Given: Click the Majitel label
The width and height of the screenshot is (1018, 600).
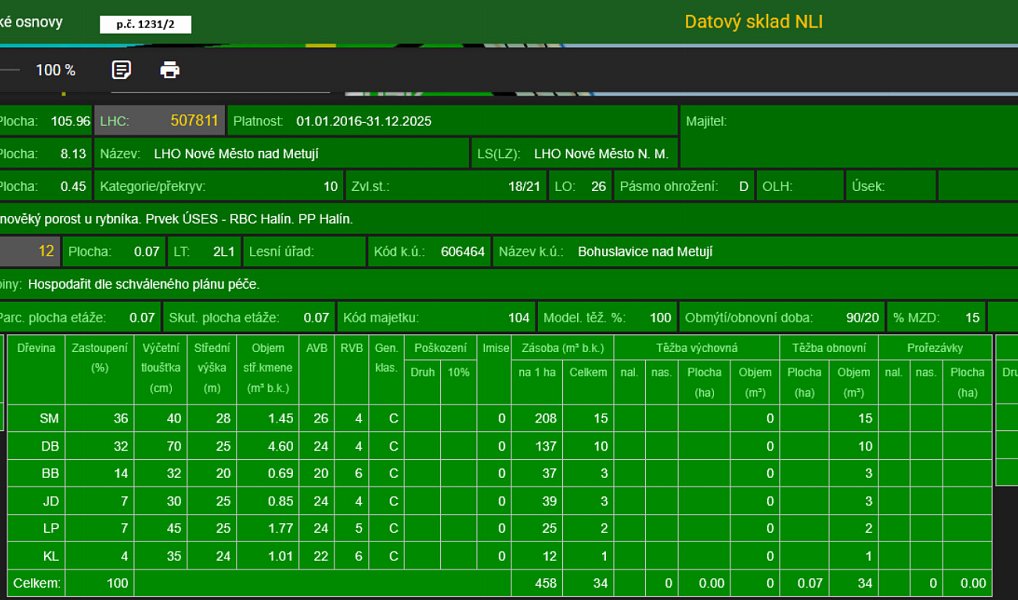Looking at the screenshot, I should pos(706,121).
